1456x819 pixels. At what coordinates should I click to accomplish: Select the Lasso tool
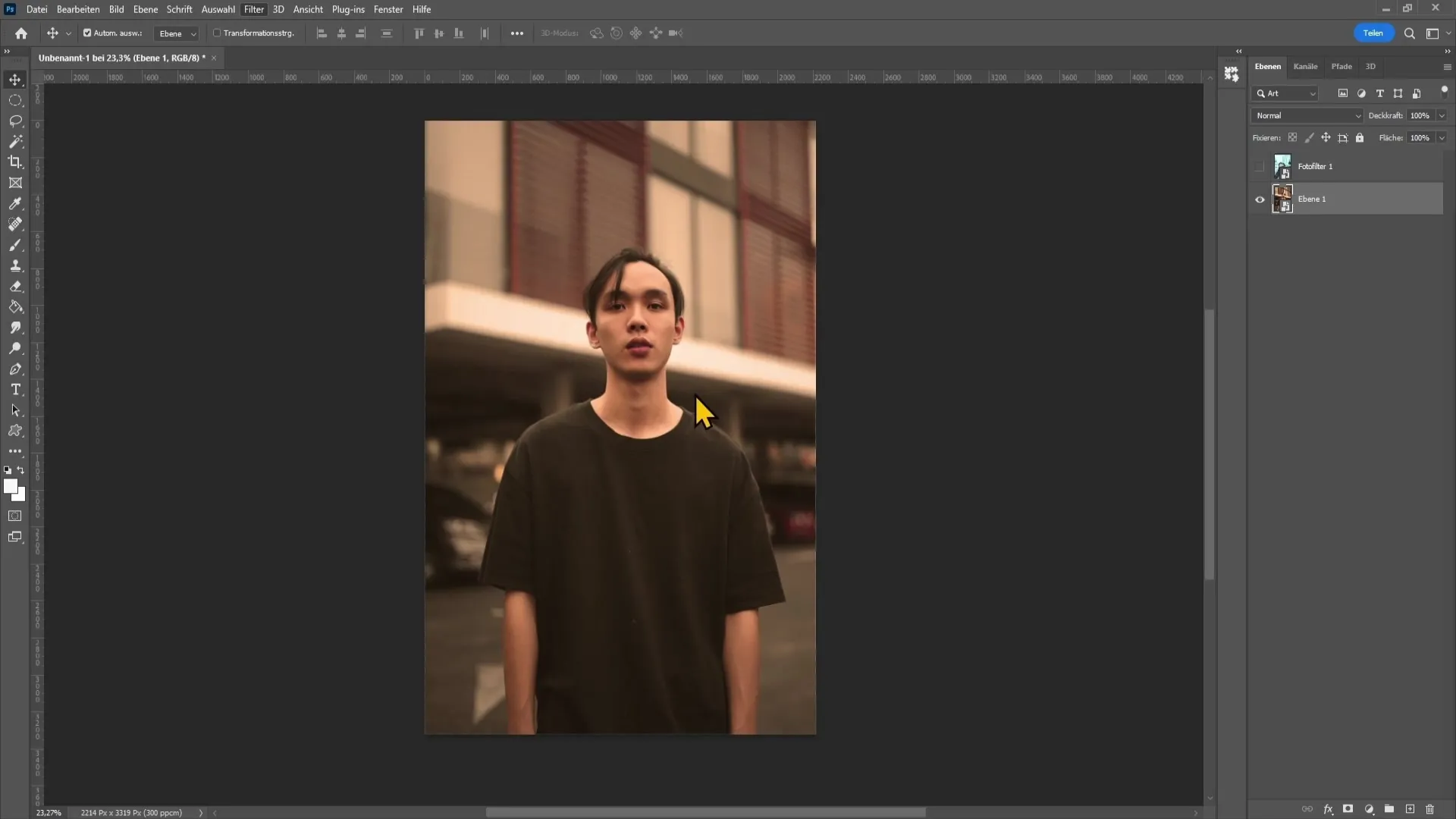[x=15, y=121]
